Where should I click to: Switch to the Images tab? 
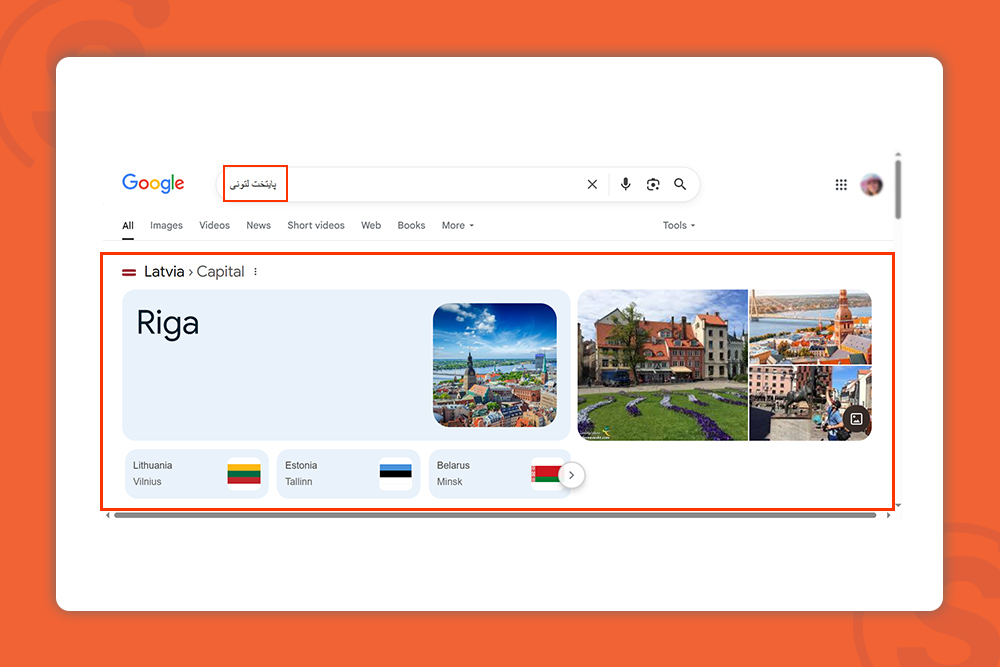[x=166, y=226]
